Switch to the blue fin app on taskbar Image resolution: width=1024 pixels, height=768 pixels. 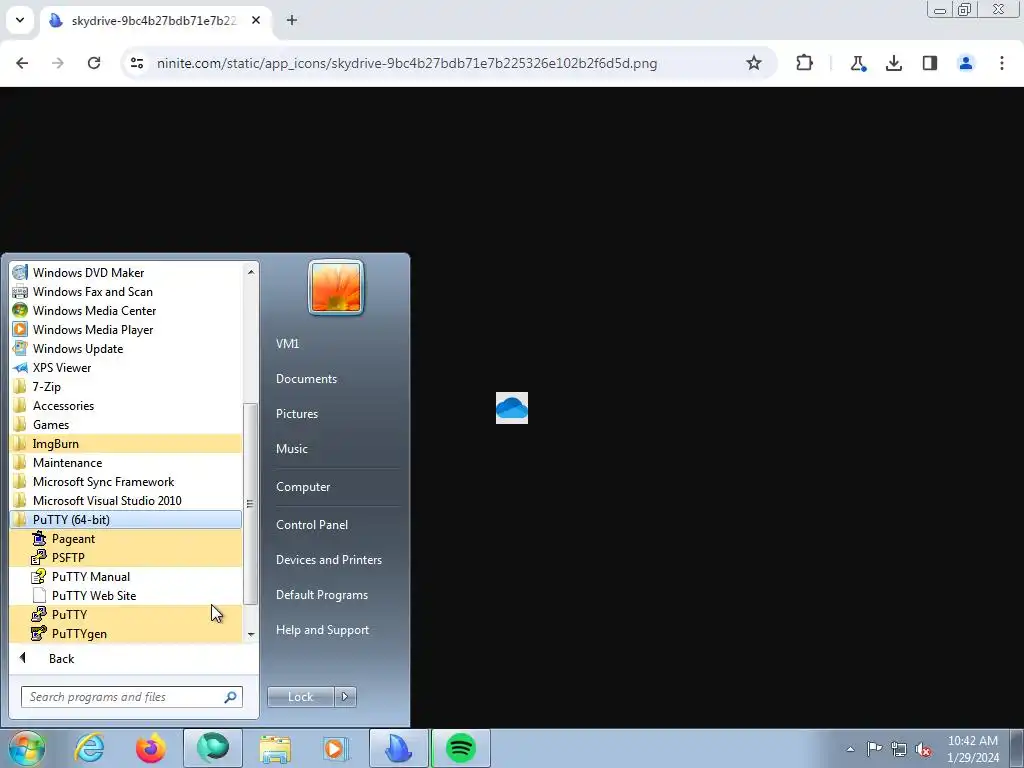(398, 748)
